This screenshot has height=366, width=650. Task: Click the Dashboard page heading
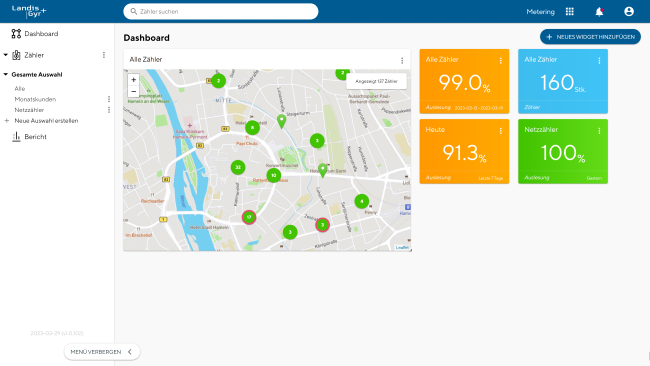146,38
